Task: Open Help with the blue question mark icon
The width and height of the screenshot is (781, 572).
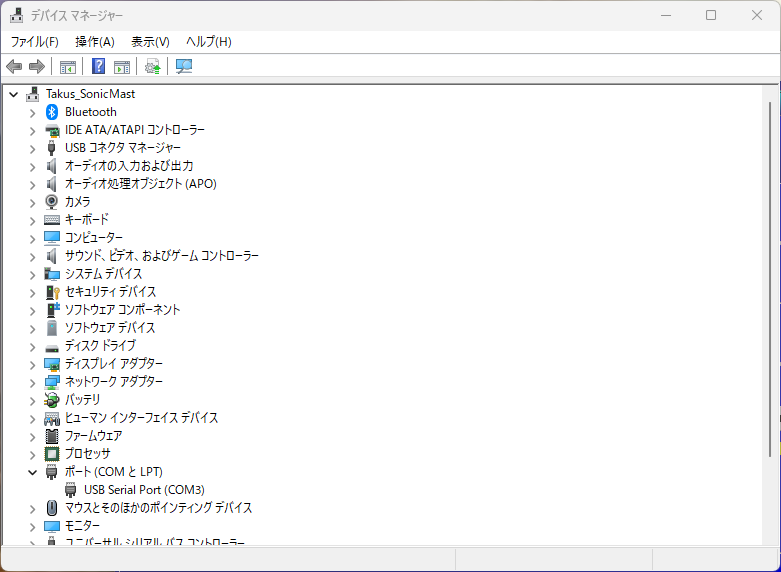Action: (99, 67)
